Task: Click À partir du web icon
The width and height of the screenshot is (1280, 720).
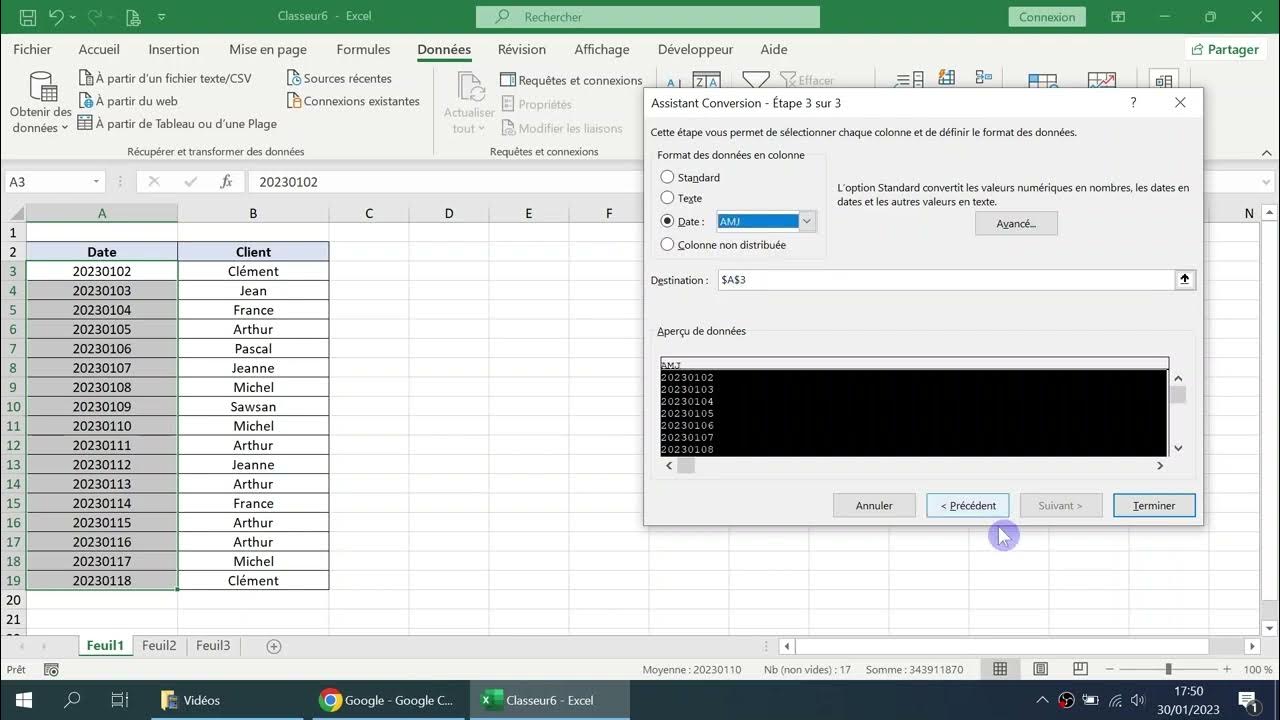Action: (x=86, y=101)
